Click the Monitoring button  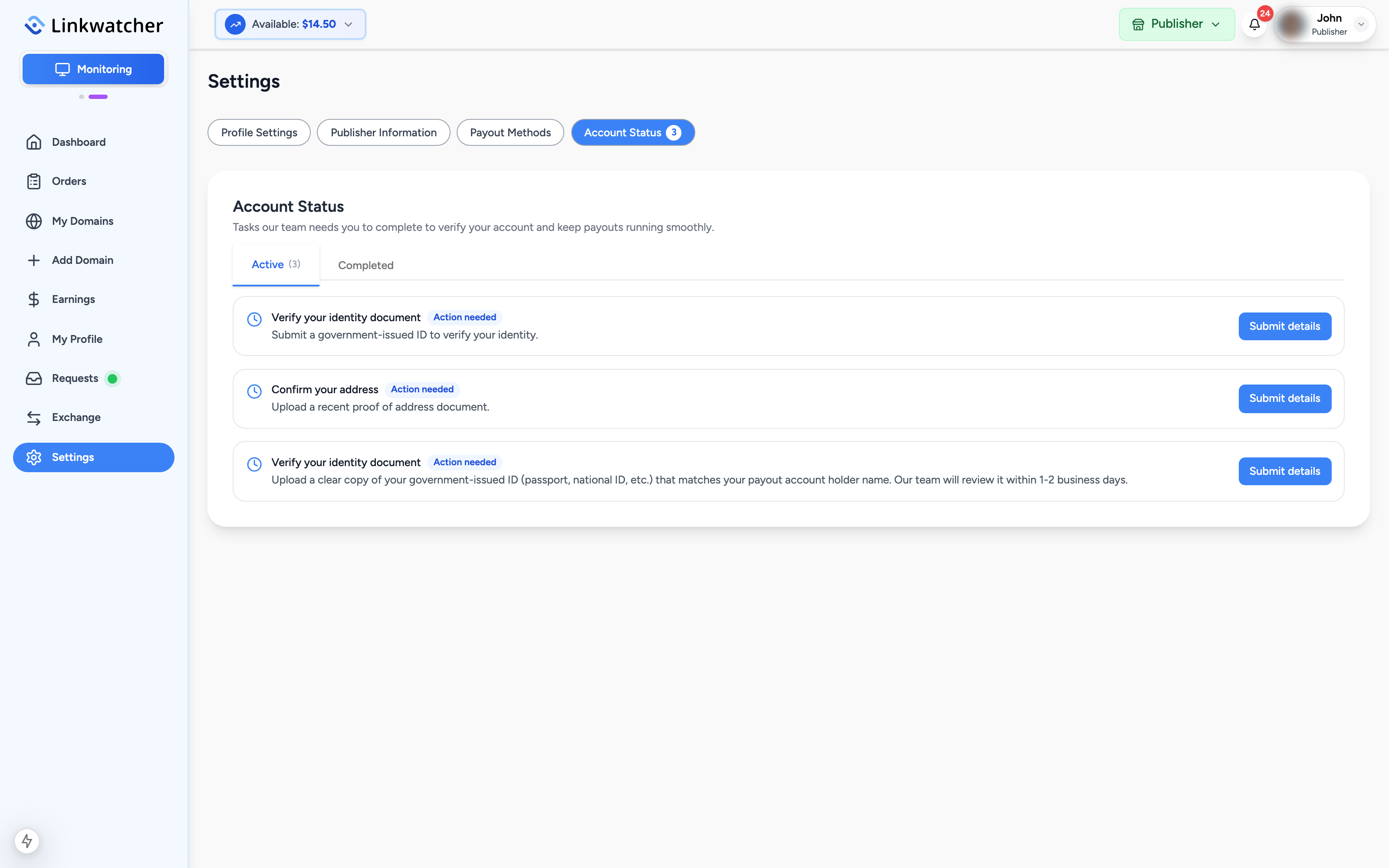(94, 69)
